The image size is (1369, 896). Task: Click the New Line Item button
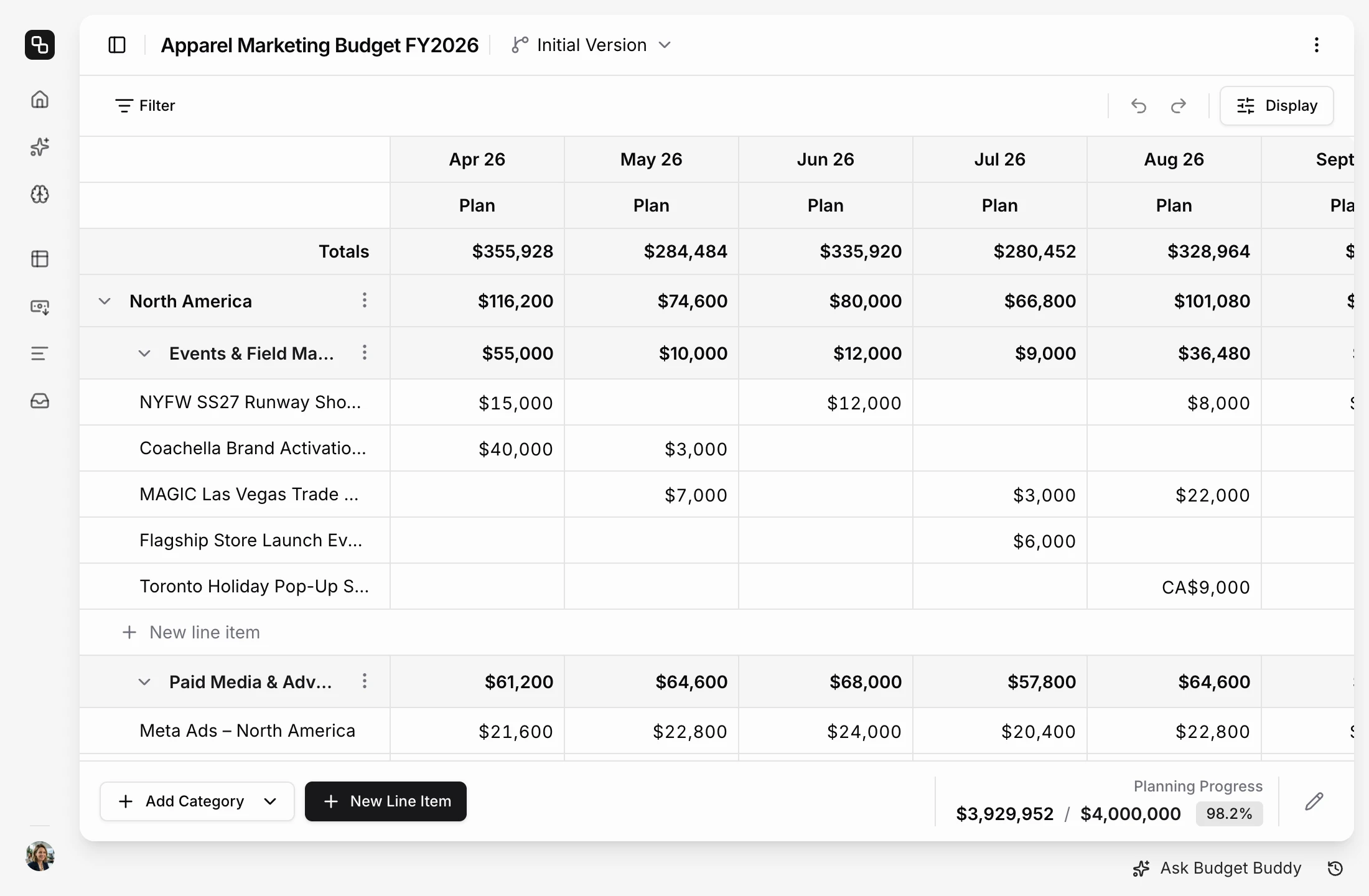pyautogui.click(x=386, y=801)
